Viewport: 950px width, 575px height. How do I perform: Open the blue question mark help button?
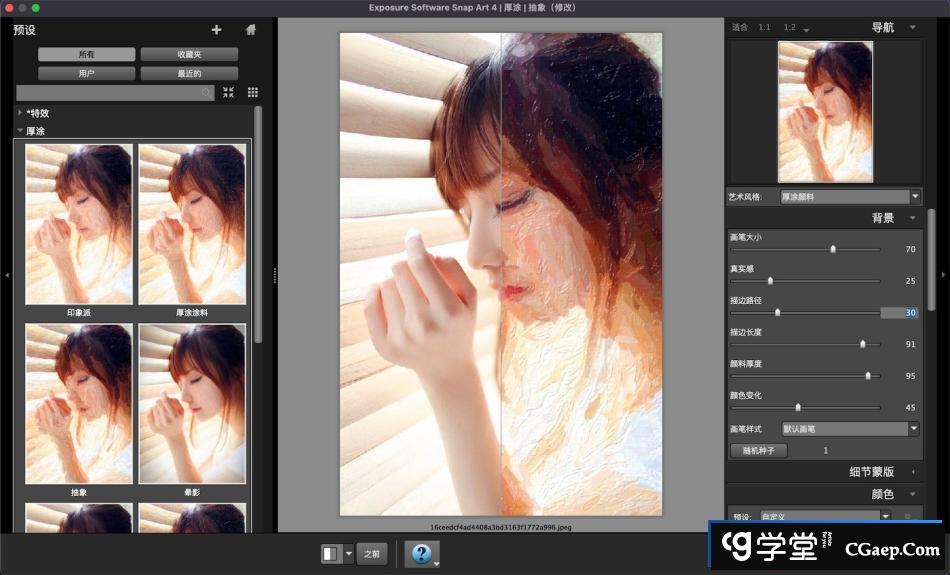pos(421,553)
